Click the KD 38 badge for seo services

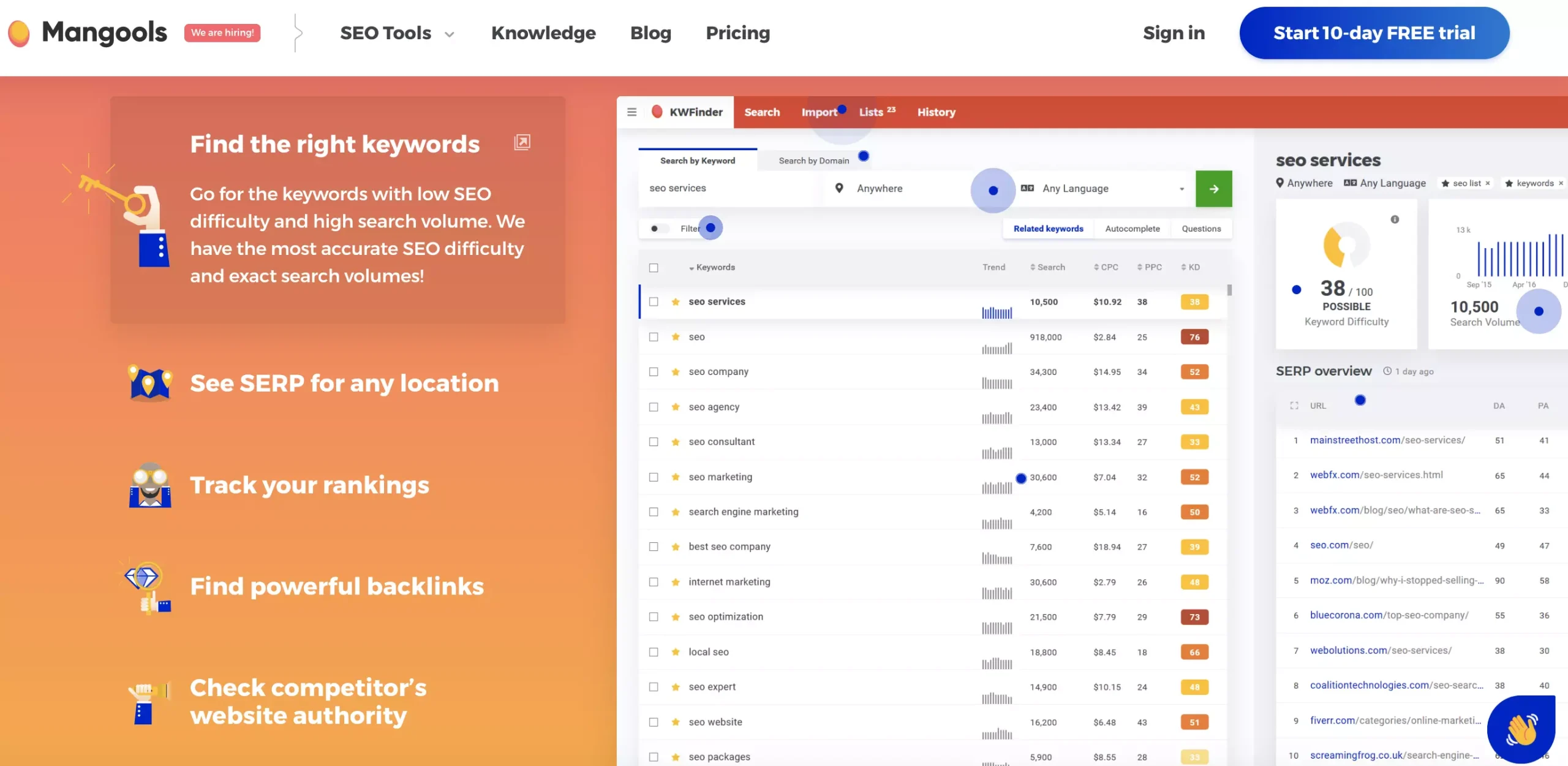[x=1194, y=301]
